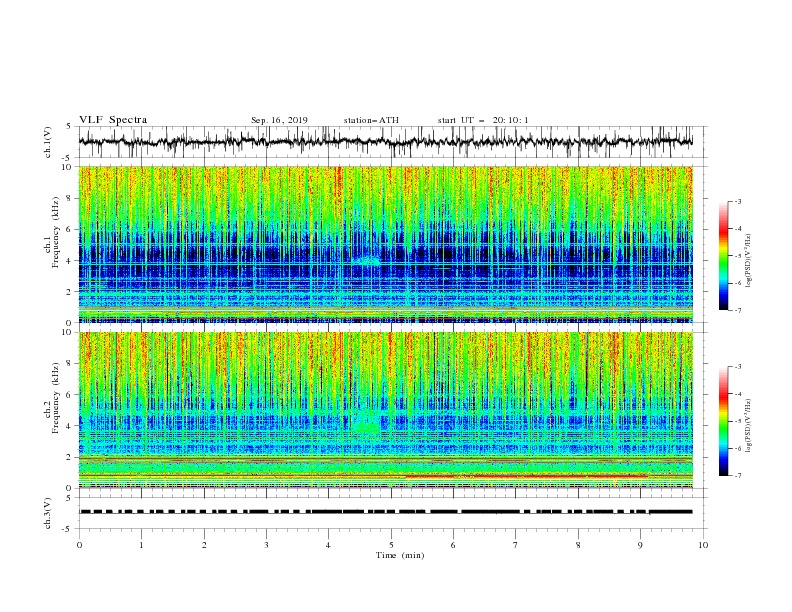Click the ch.2 colorbar "log(PSD)(V²/Hz)" label
Screen dimensions: 792x612
tap(748, 425)
